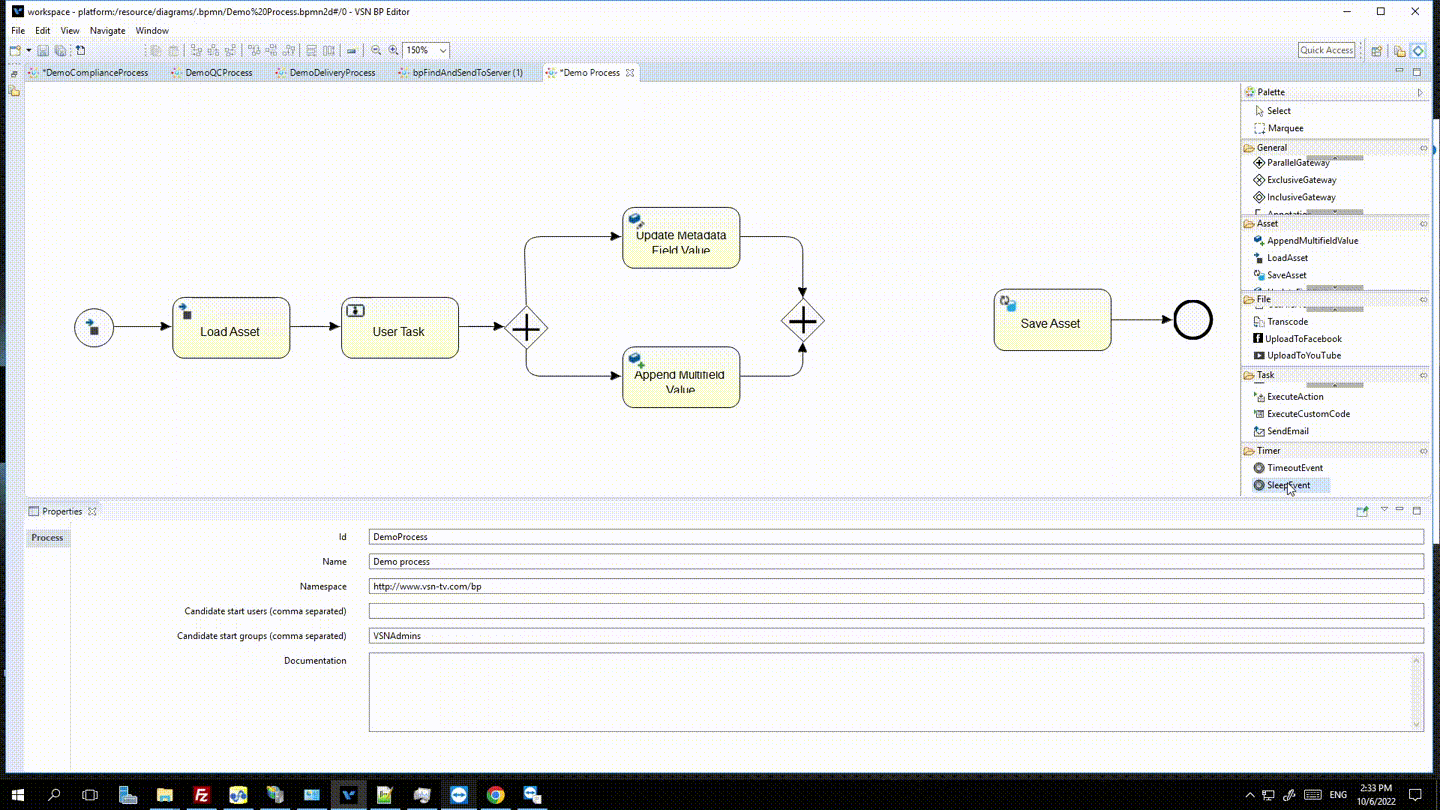1440x810 pixels.
Task: Zoom in using the magnifier plus icon
Action: tap(394, 50)
